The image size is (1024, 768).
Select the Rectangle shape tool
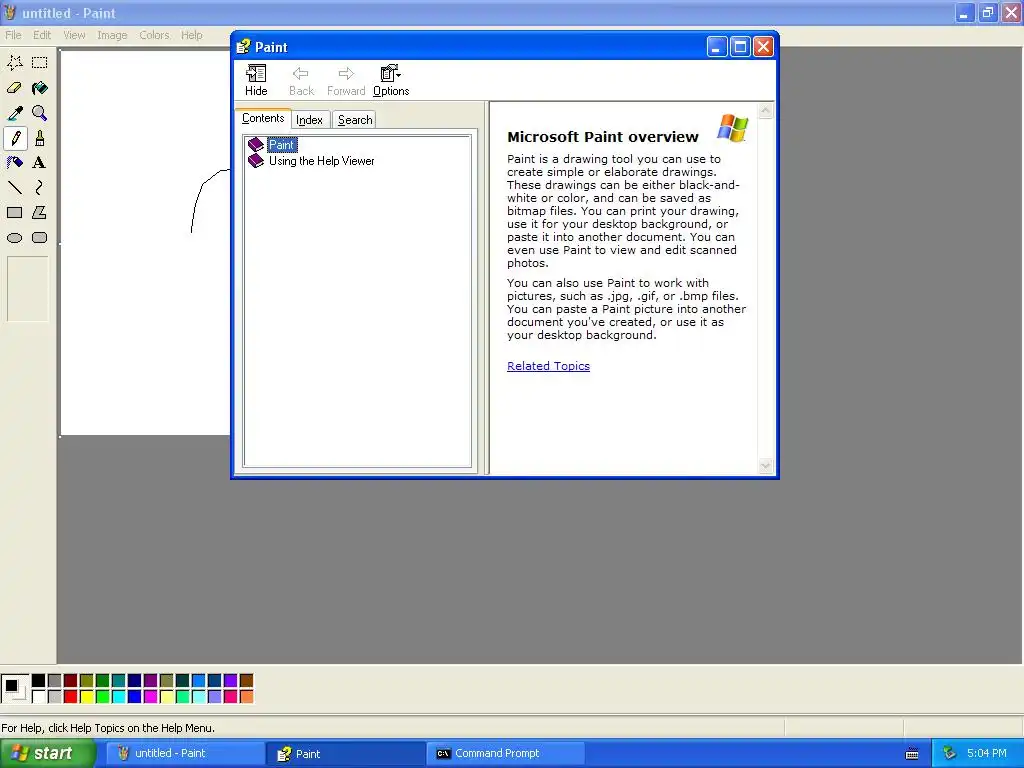(15, 213)
